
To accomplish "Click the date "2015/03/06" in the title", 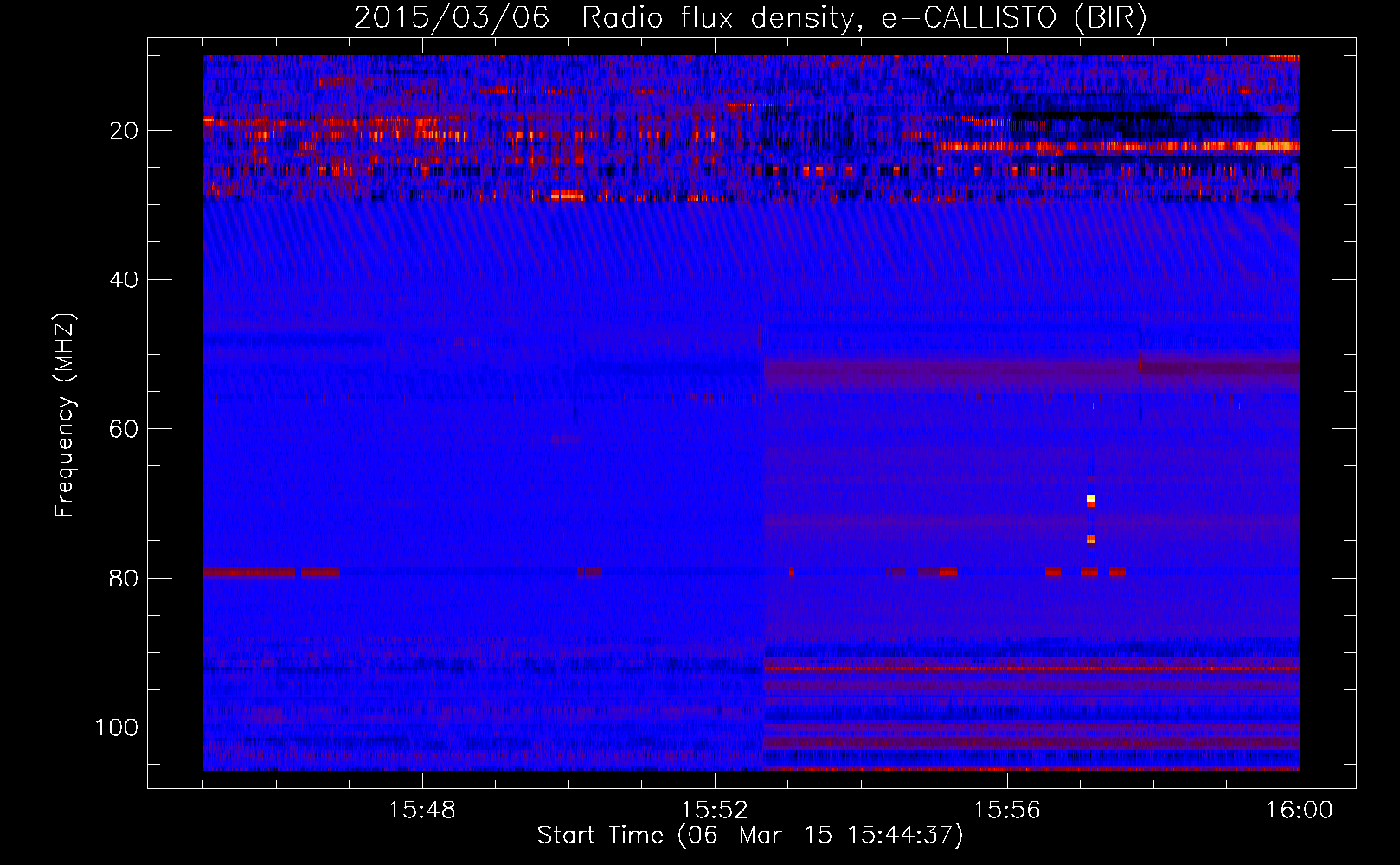I will click(x=452, y=18).
